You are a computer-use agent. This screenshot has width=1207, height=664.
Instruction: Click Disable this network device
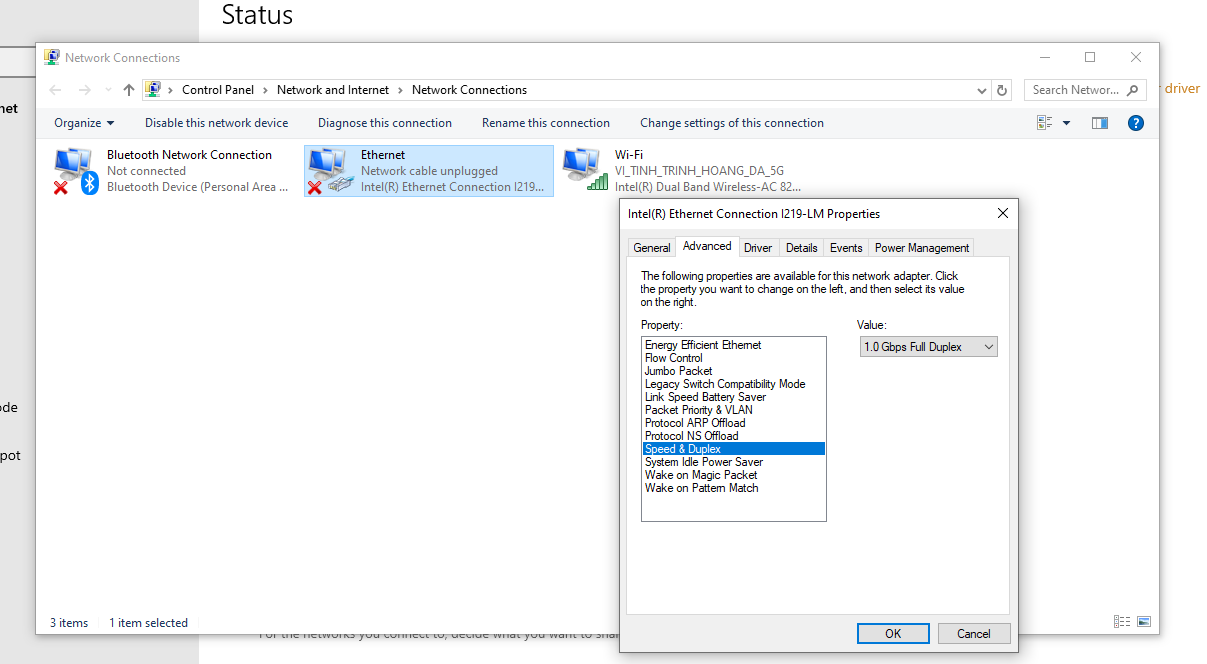(216, 123)
